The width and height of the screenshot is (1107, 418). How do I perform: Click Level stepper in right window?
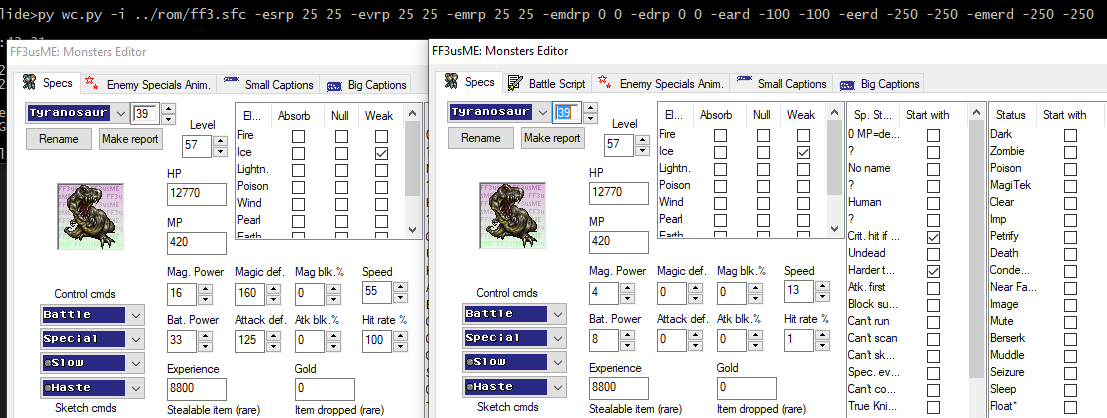pyautogui.click(x=642, y=146)
